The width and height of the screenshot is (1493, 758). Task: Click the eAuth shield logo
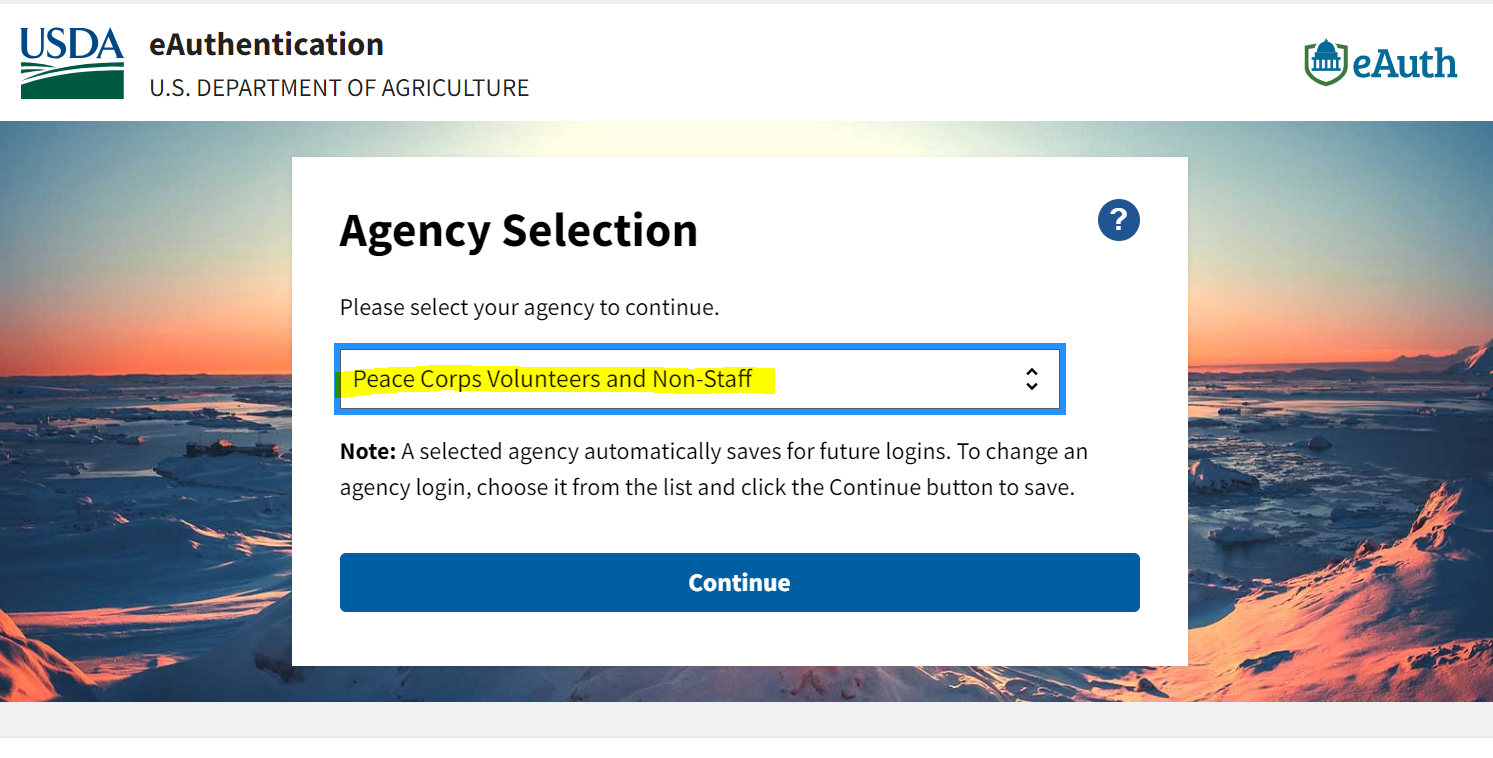point(1324,61)
